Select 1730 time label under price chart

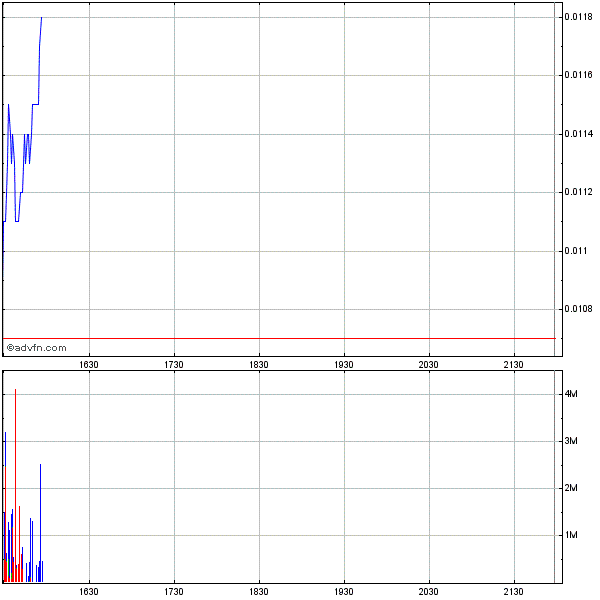point(174,365)
